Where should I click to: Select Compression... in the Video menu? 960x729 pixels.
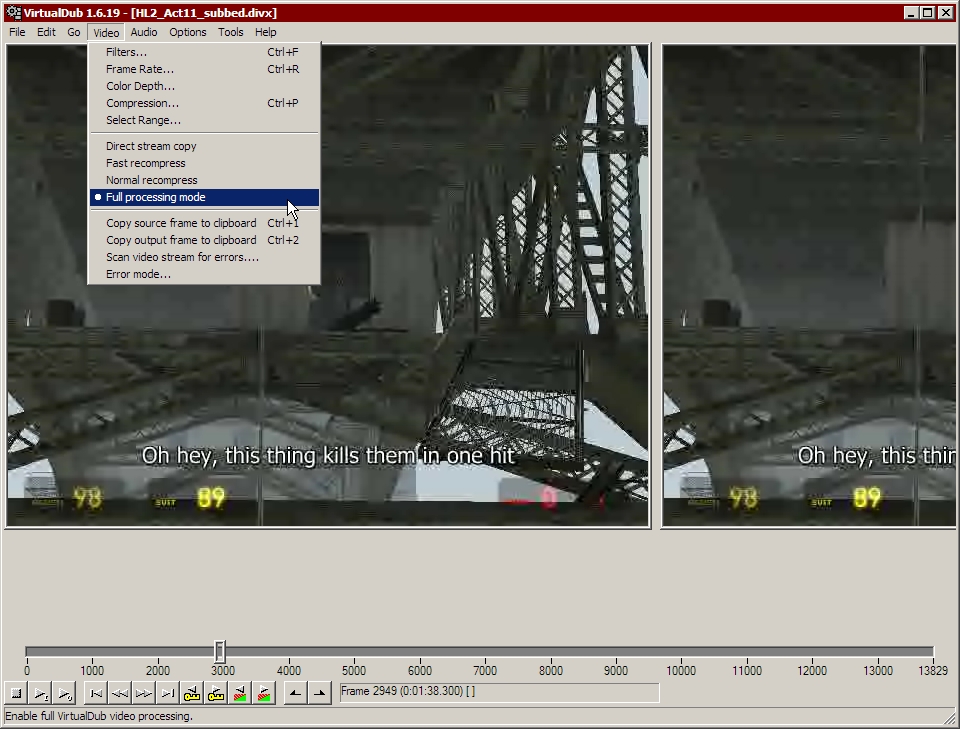204,103
